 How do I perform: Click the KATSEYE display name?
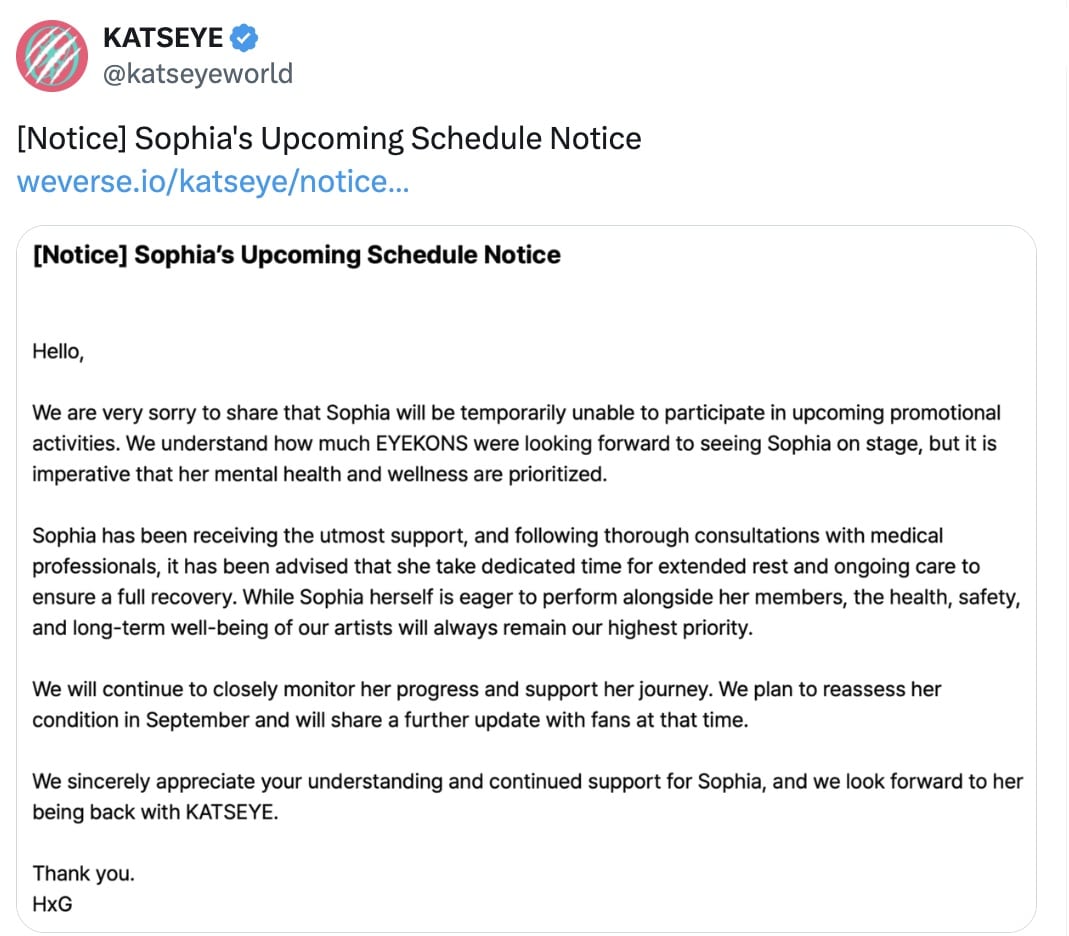[163, 37]
